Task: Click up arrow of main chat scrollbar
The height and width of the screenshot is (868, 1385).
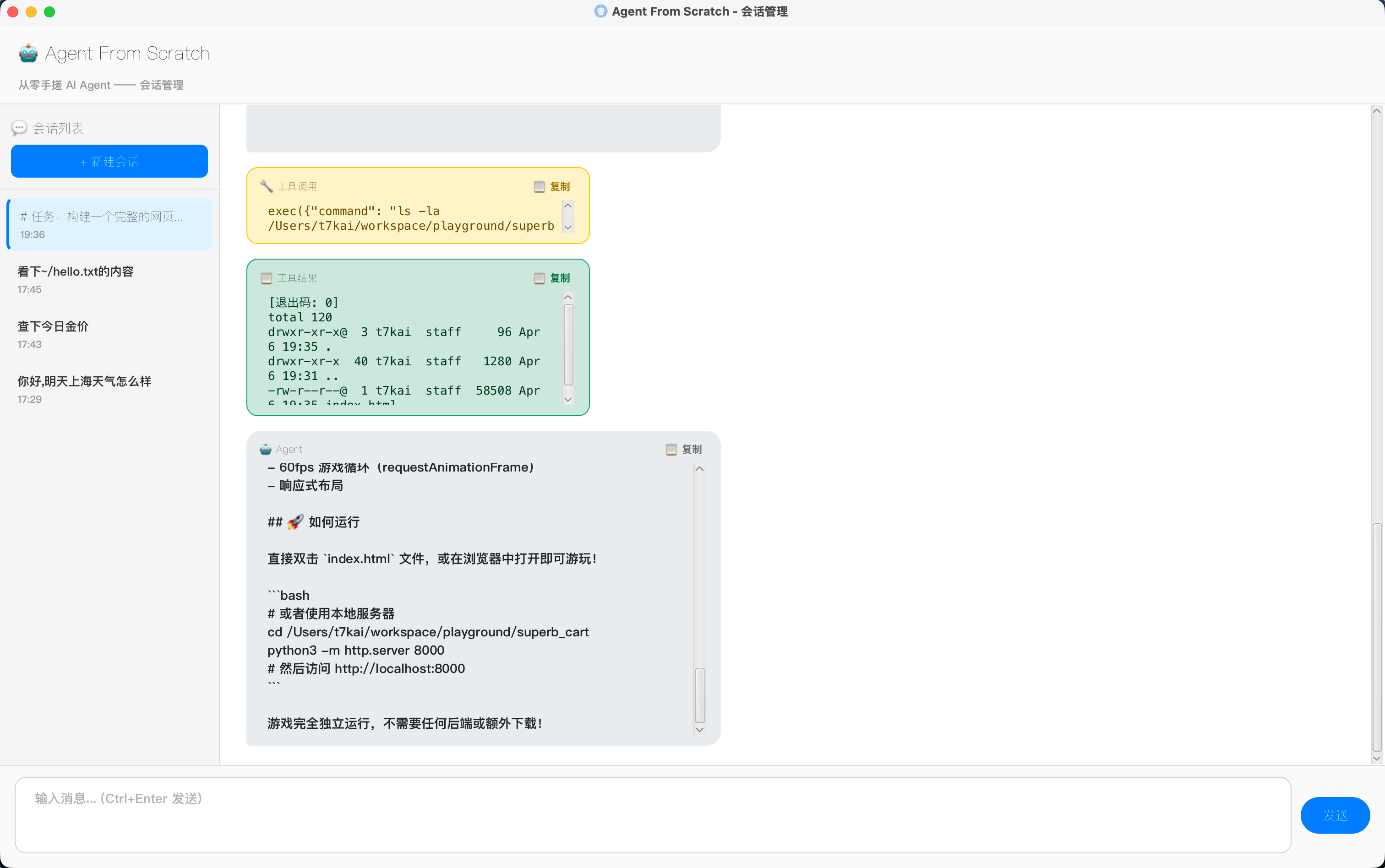Action: click(x=1376, y=111)
